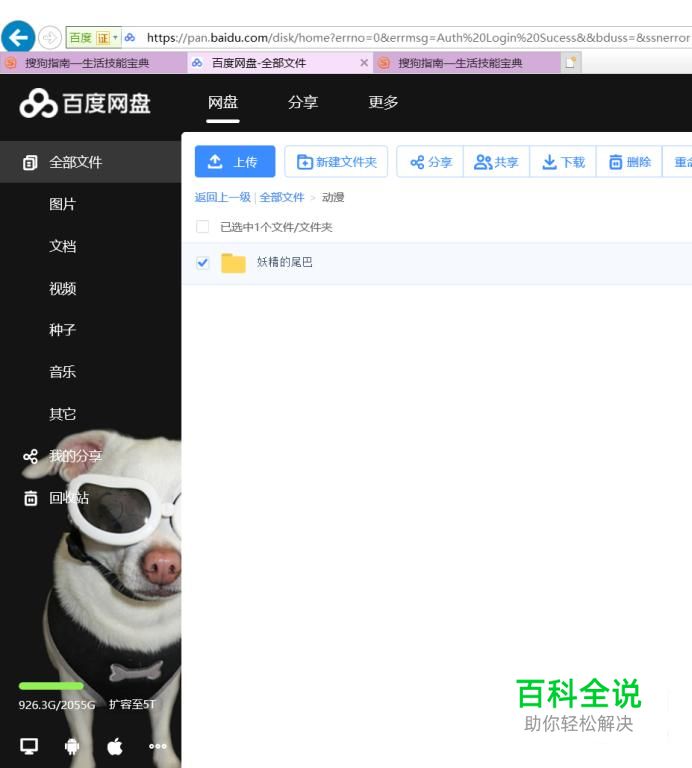Click the 分享 toolbar button
Viewport: 692px width, 768px height.
[430, 162]
